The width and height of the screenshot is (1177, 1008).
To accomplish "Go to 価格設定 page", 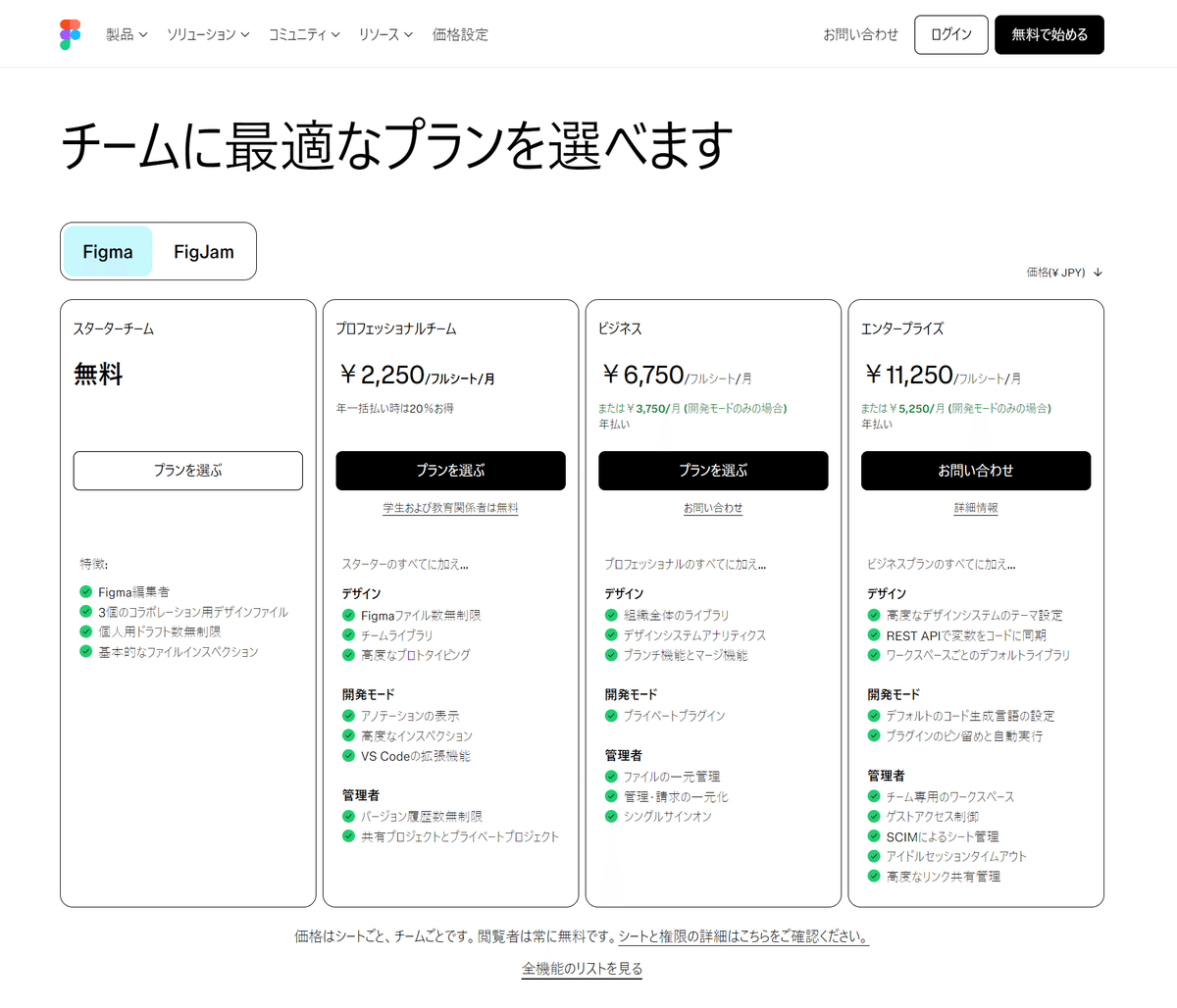I will click(460, 34).
